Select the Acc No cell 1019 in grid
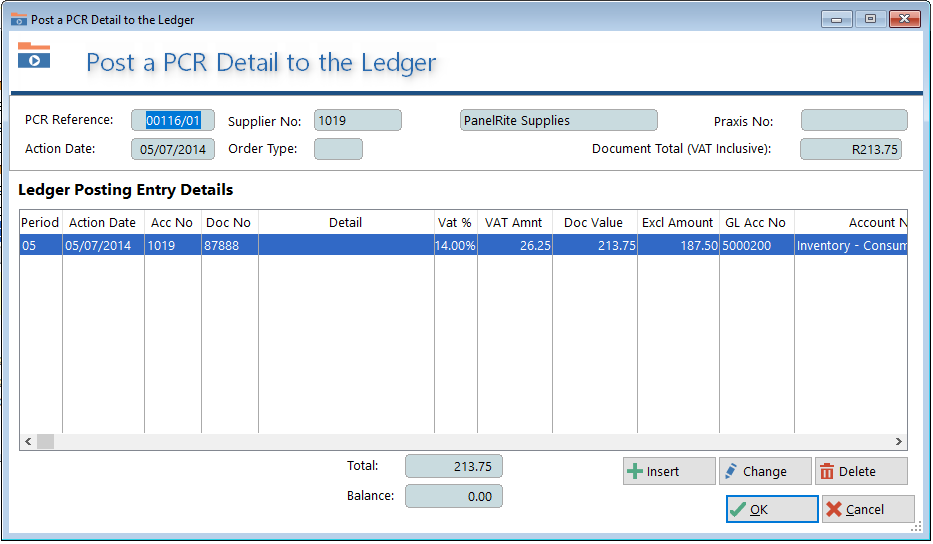 pyautogui.click(x=173, y=245)
